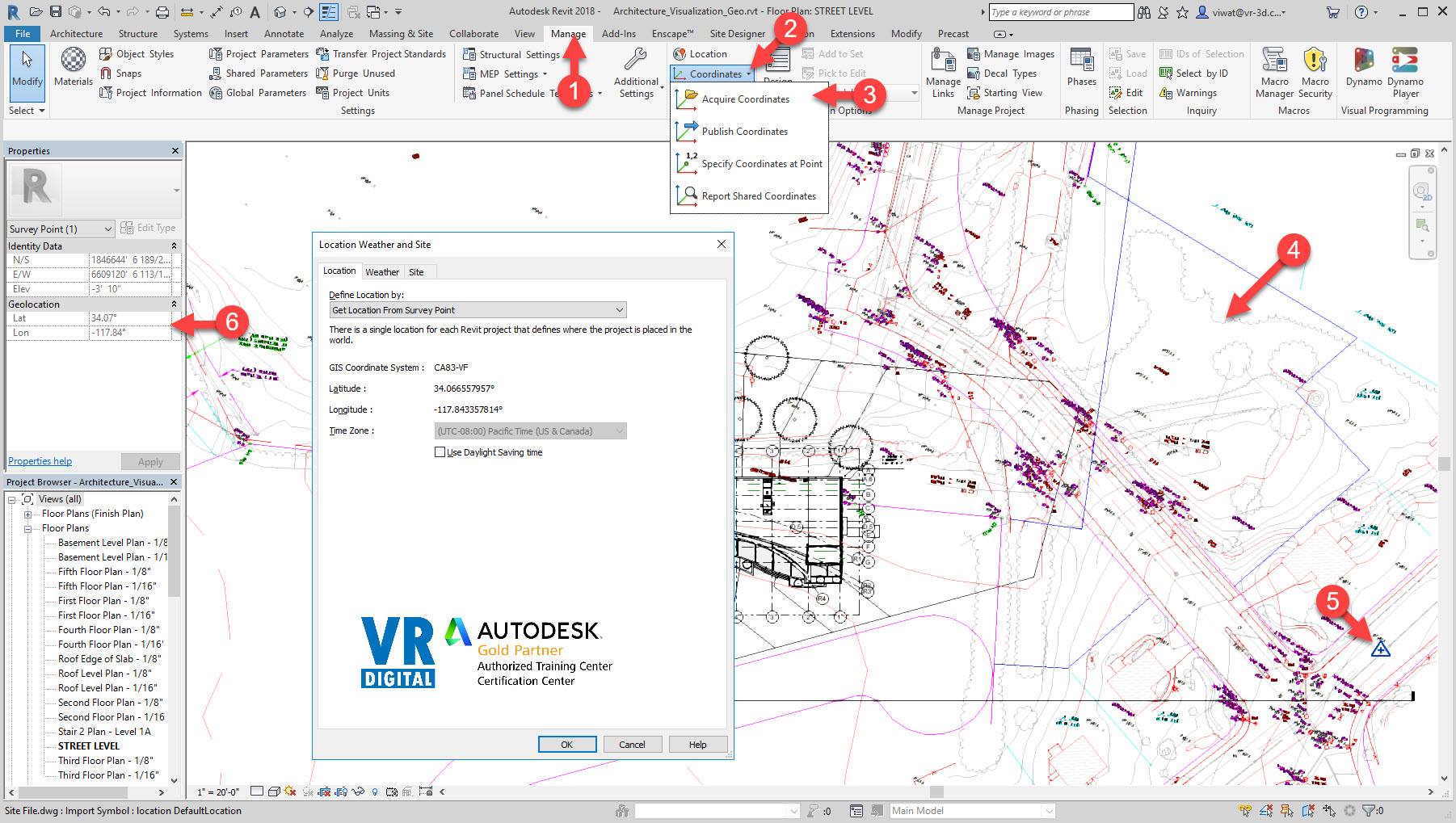This screenshot has height=823, width=1456.
Task: Switch to the Site tab
Action: (x=416, y=272)
